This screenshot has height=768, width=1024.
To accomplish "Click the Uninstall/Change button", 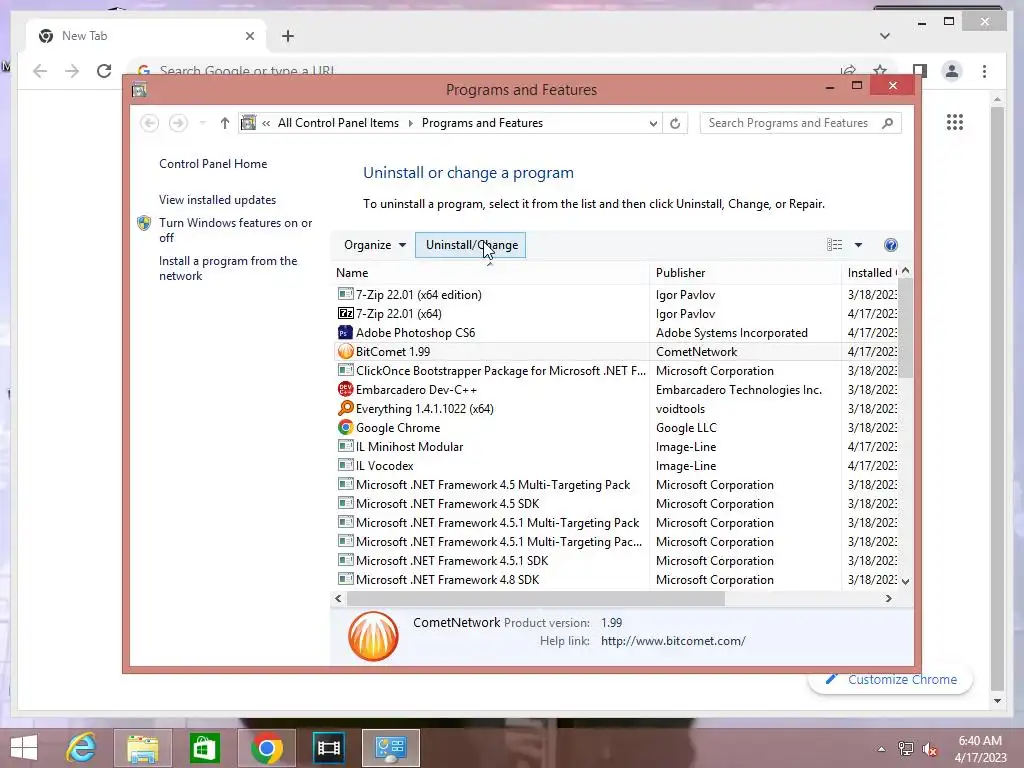I will click(x=470, y=245).
